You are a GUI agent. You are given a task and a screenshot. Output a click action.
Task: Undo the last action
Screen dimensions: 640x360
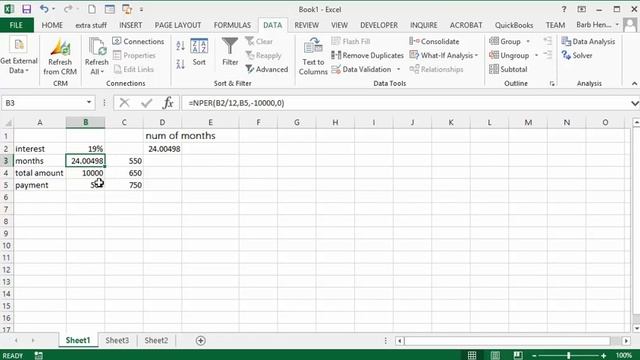[44, 9]
